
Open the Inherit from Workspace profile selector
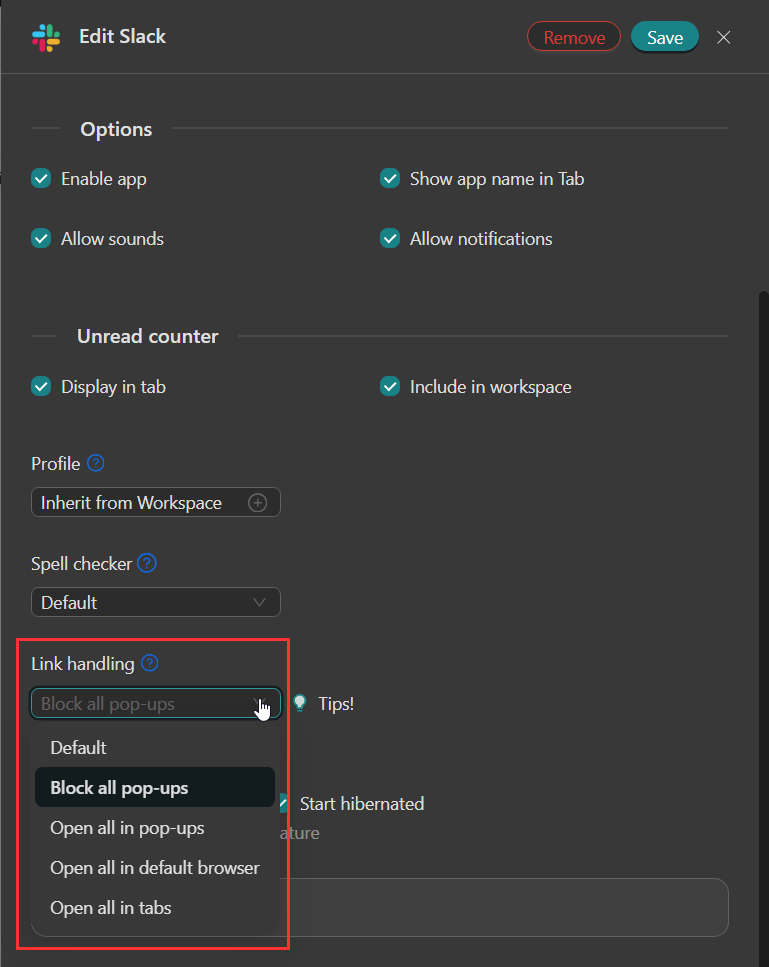pos(156,502)
